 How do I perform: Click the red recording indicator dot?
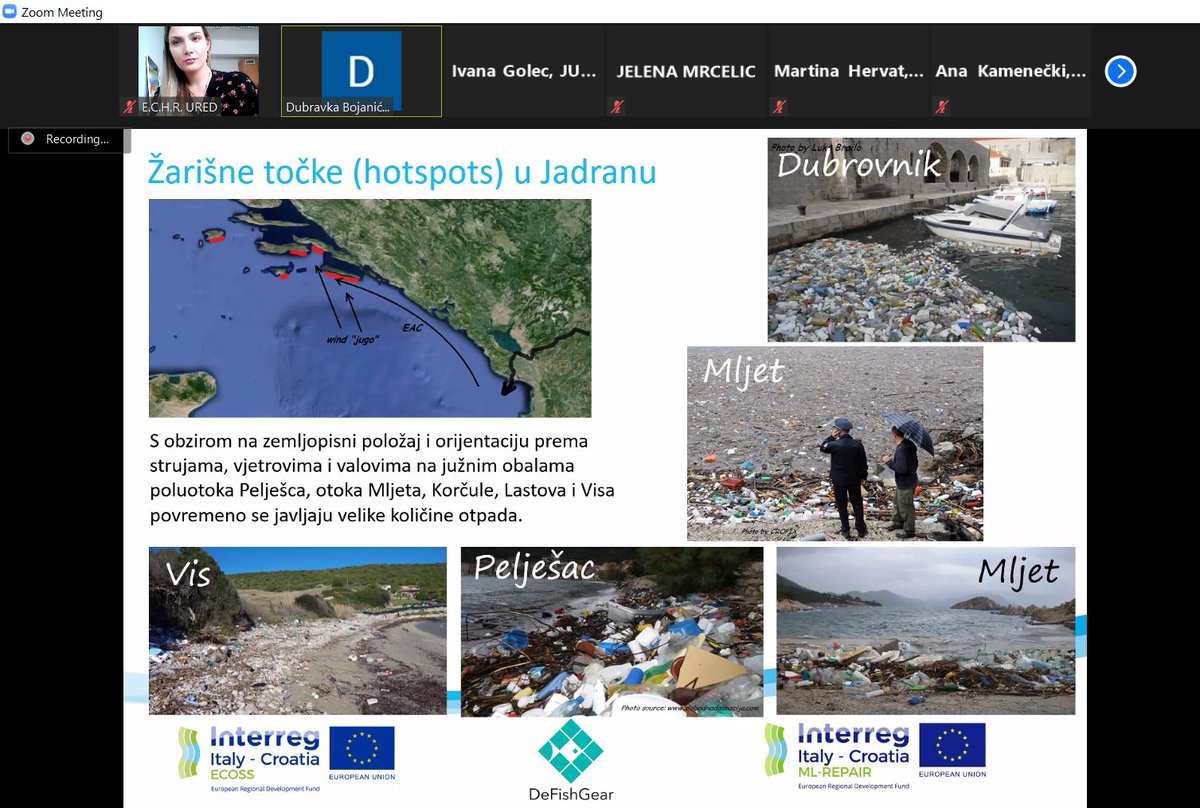click(x=27, y=140)
